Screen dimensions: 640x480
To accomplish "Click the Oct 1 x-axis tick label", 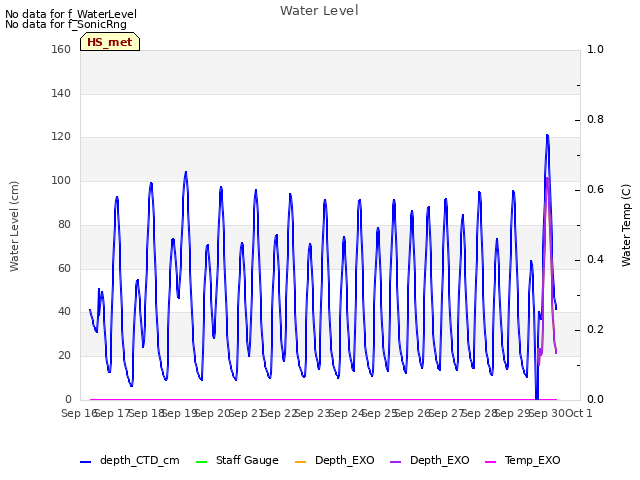I will click(578, 413).
